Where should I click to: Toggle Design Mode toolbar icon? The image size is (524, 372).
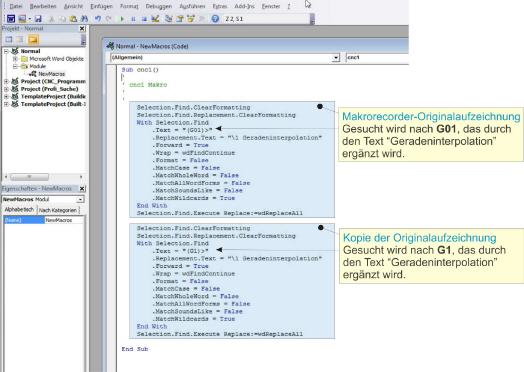pyautogui.click(x=155, y=19)
